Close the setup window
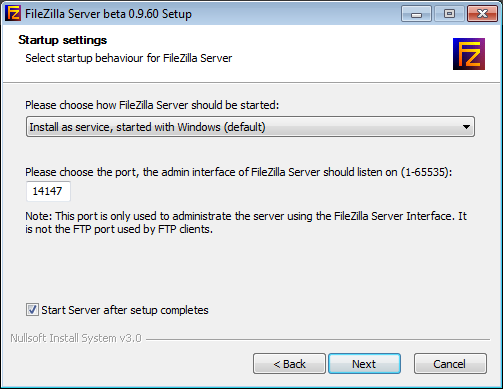503x389 pixels. (482, 14)
